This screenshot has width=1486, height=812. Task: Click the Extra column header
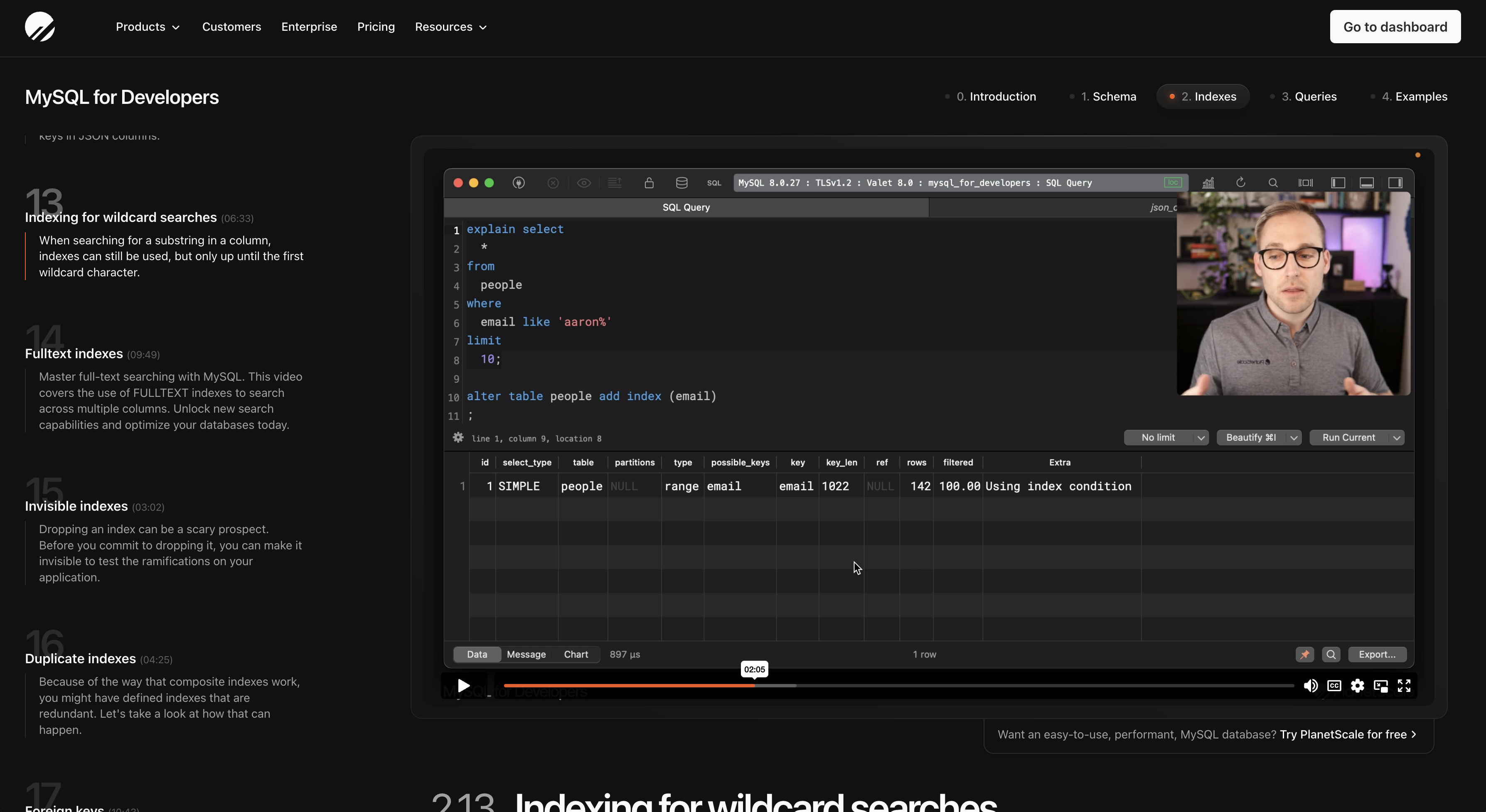pos(1060,463)
